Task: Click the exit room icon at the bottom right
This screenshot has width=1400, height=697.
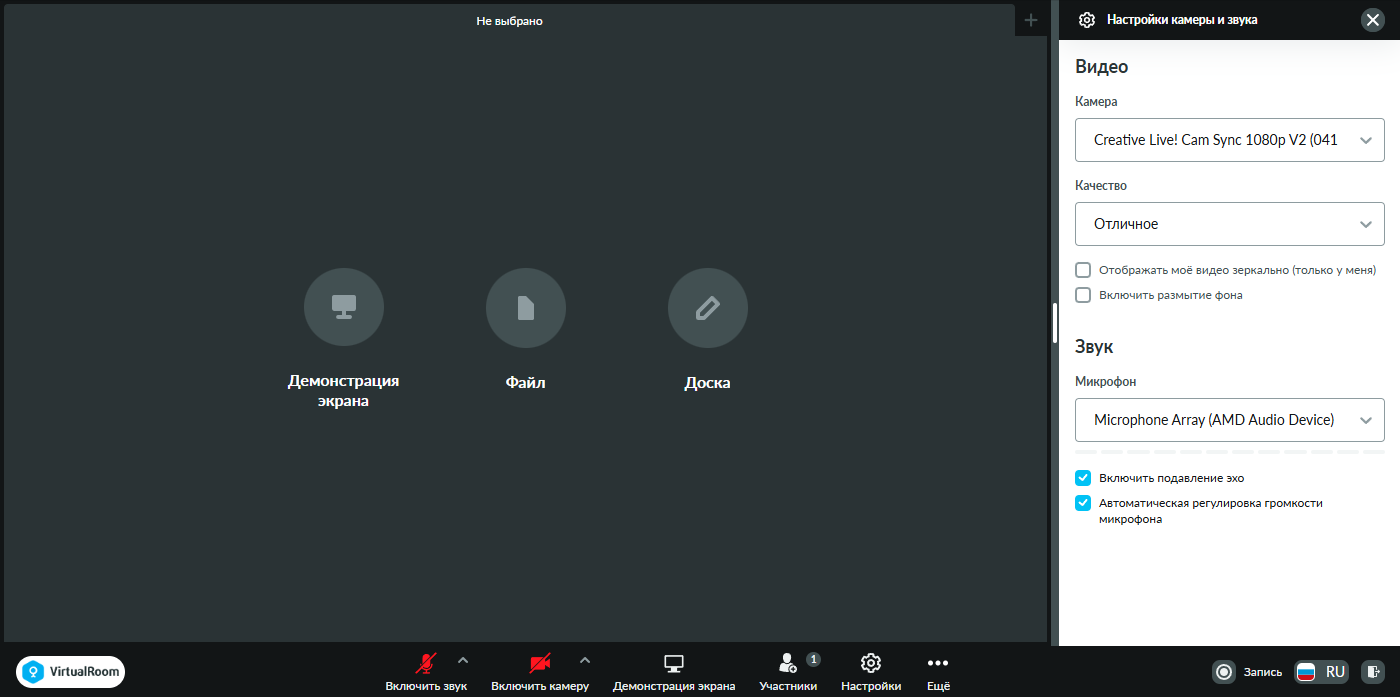Action: pyautogui.click(x=1374, y=672)
